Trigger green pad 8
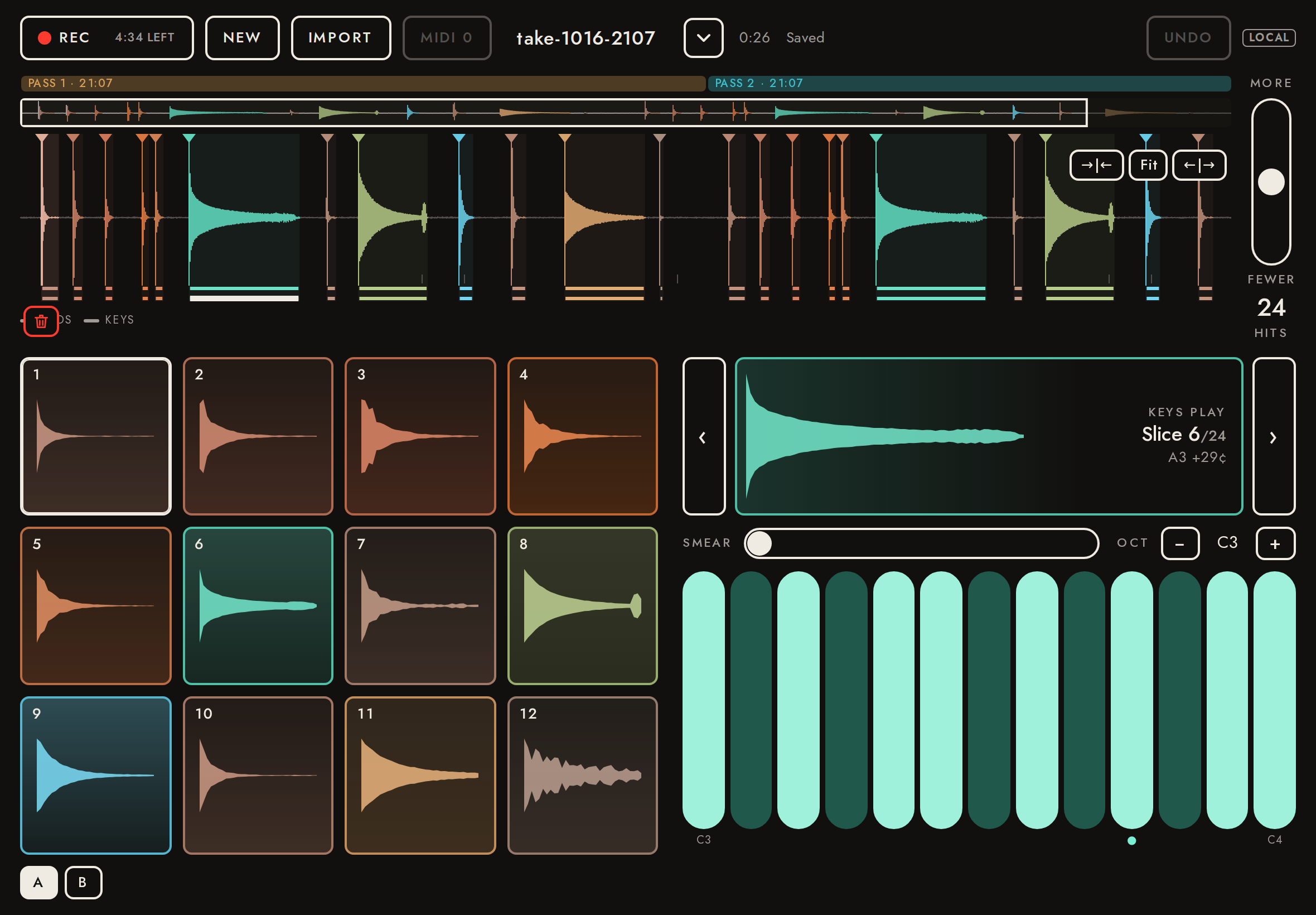The width and height of the screenshot is (1316, 915). click(583, 606)
